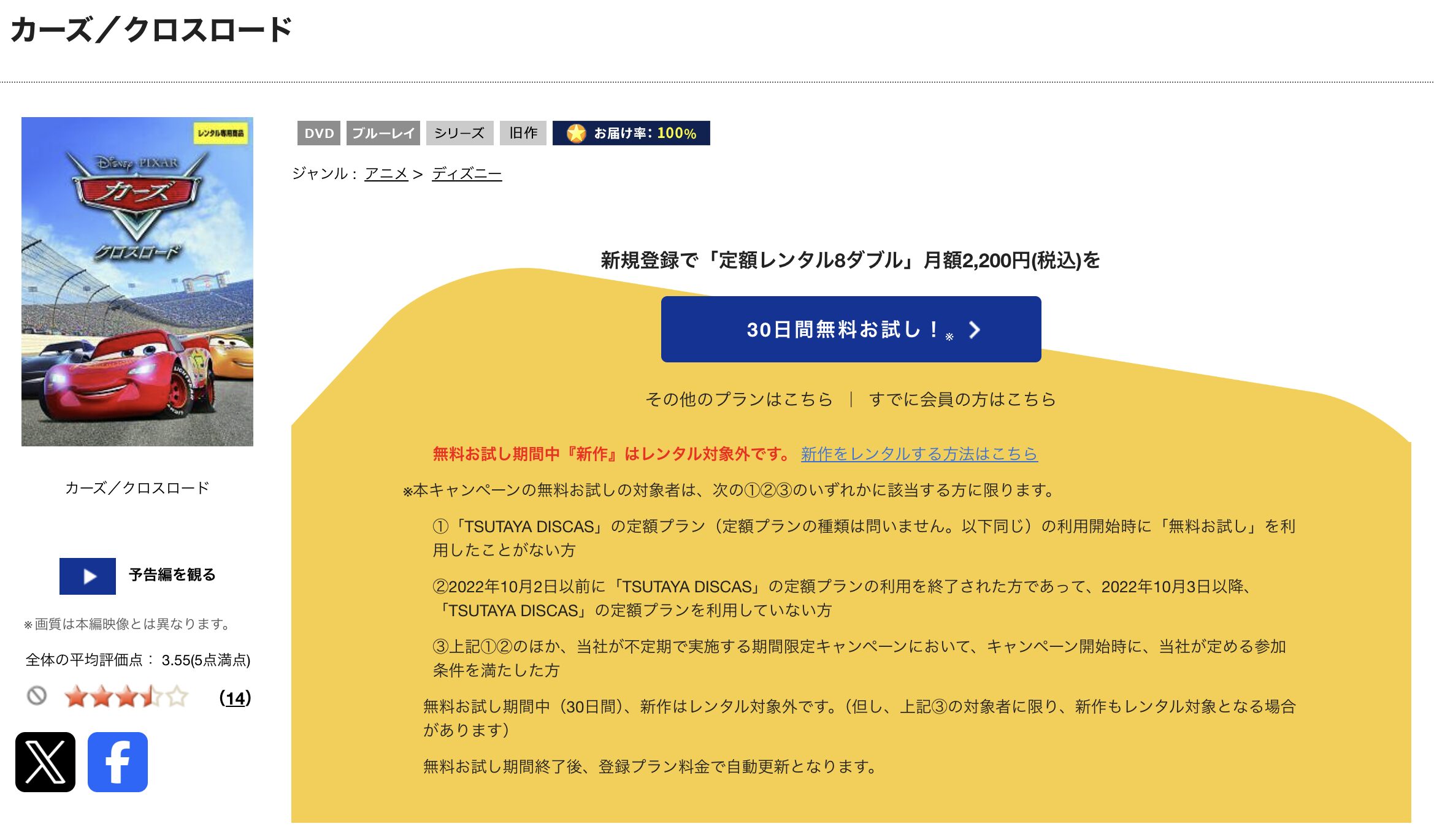Image resolution: width=1434 pixels, height=840 pixels.
Task: Play the trailer with the blue play button
Action: 88,576
